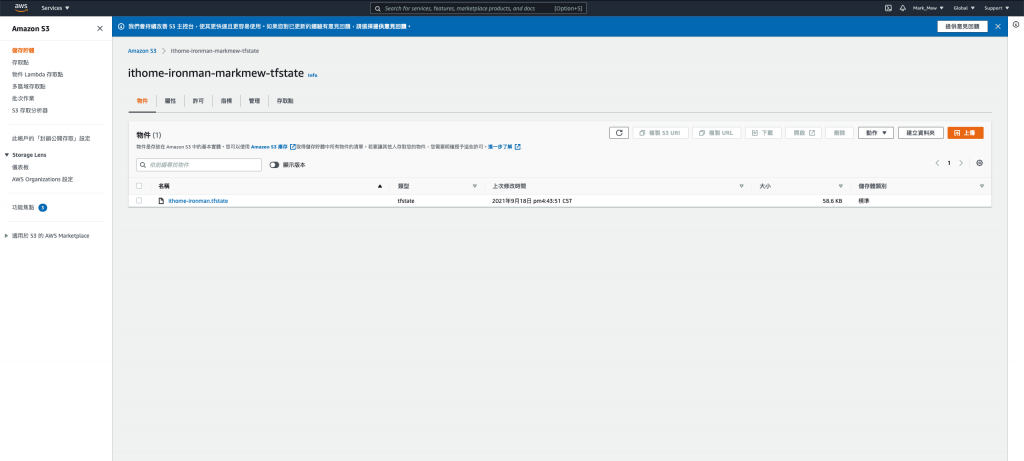Select all objects with header checkbox
This screenshot has height=461, width=1024.
(139, 186)
